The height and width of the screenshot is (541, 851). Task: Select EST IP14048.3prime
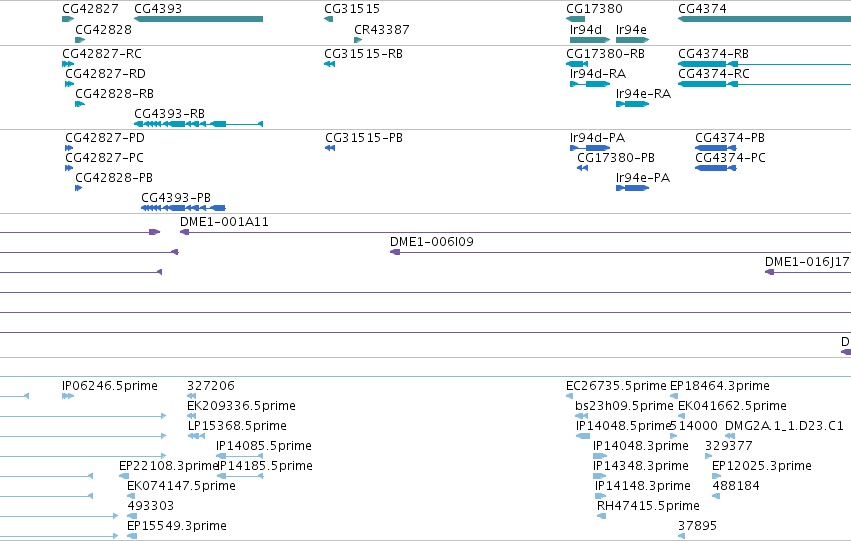point(600,456)
